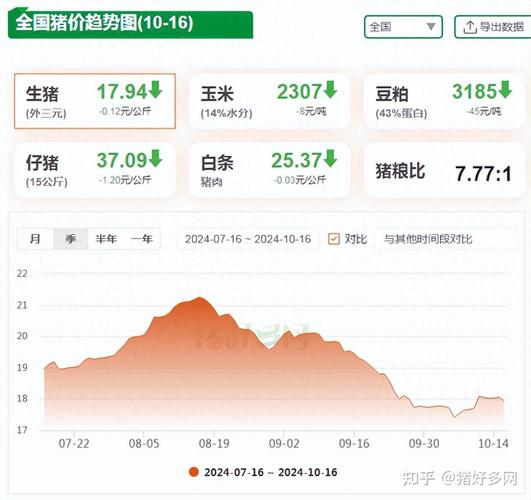Click the down arrow beside 3185
531x500 pixels.
click(505, 90)
